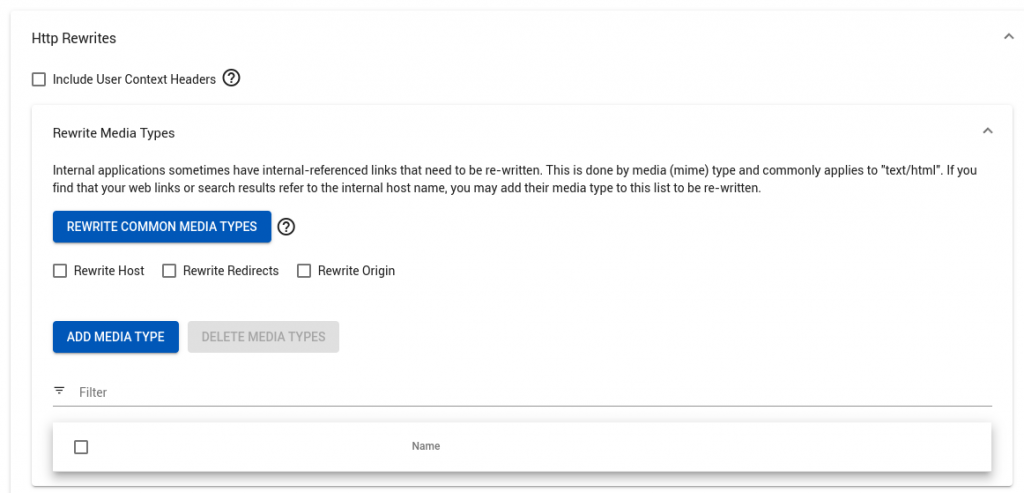Open help icon beside Include User Context Headers
The width and height of the screenshot is (1024, 493).
[231, 78]
